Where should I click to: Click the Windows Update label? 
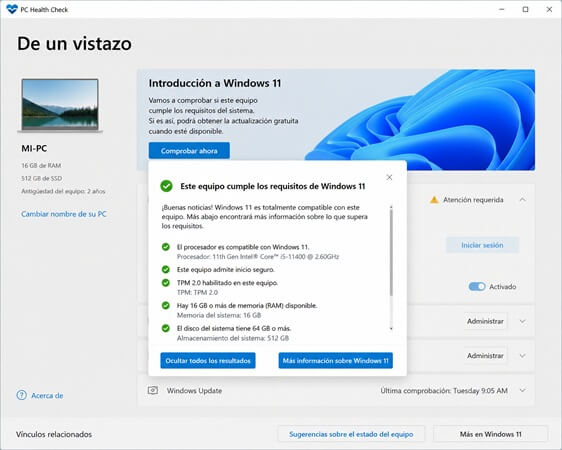(x=194, y=391)
